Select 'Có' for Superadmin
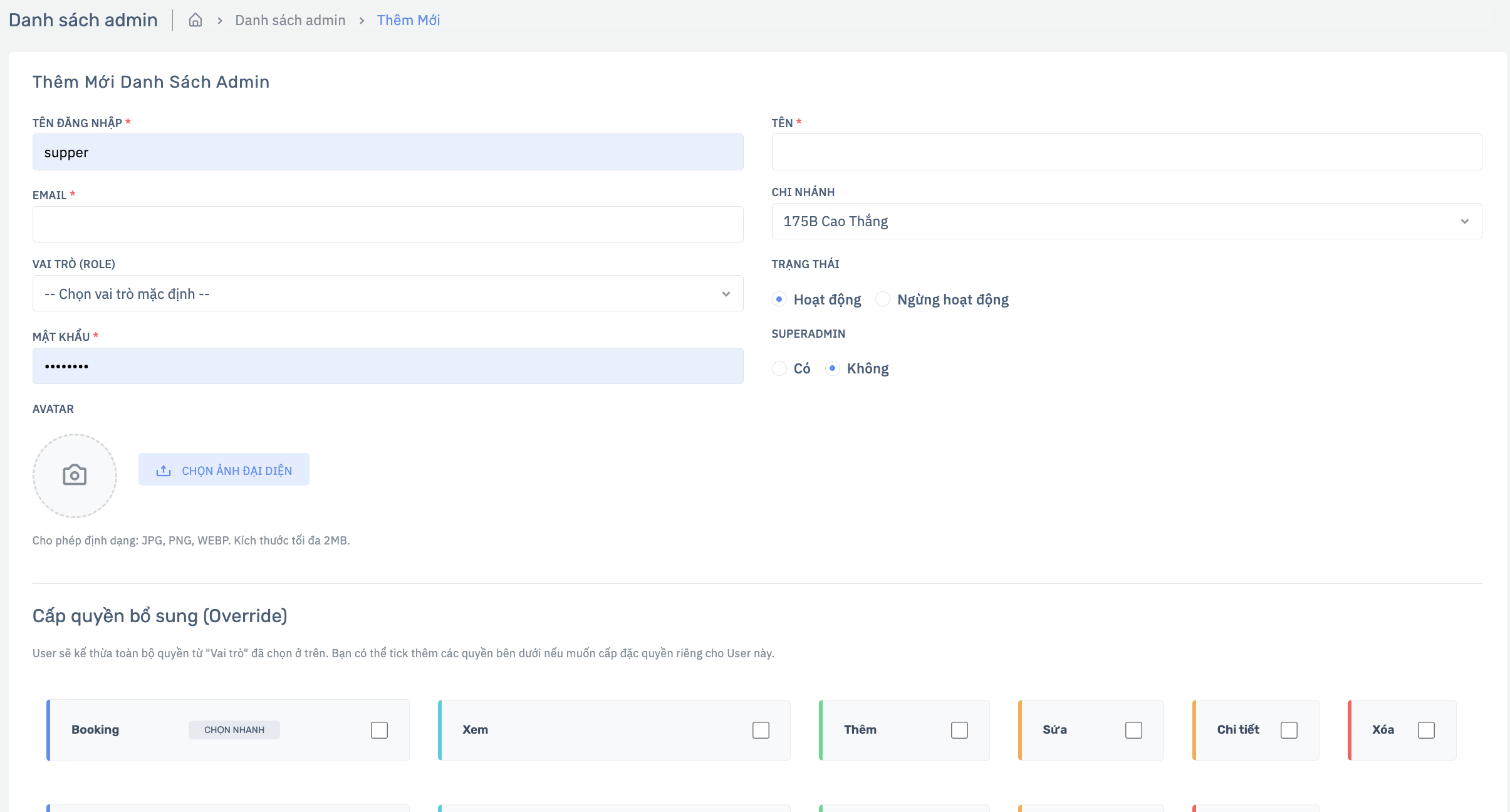 pyautogui.click(x=779, y=368)
